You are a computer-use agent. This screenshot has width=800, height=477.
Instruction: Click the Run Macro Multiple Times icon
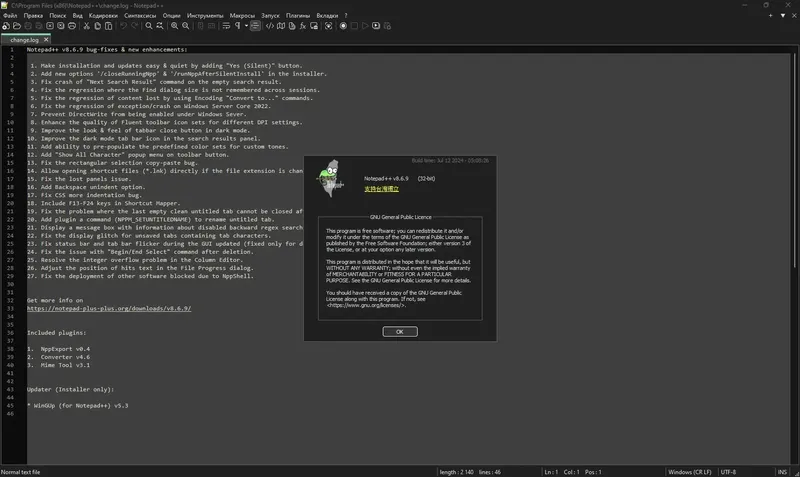376,26
